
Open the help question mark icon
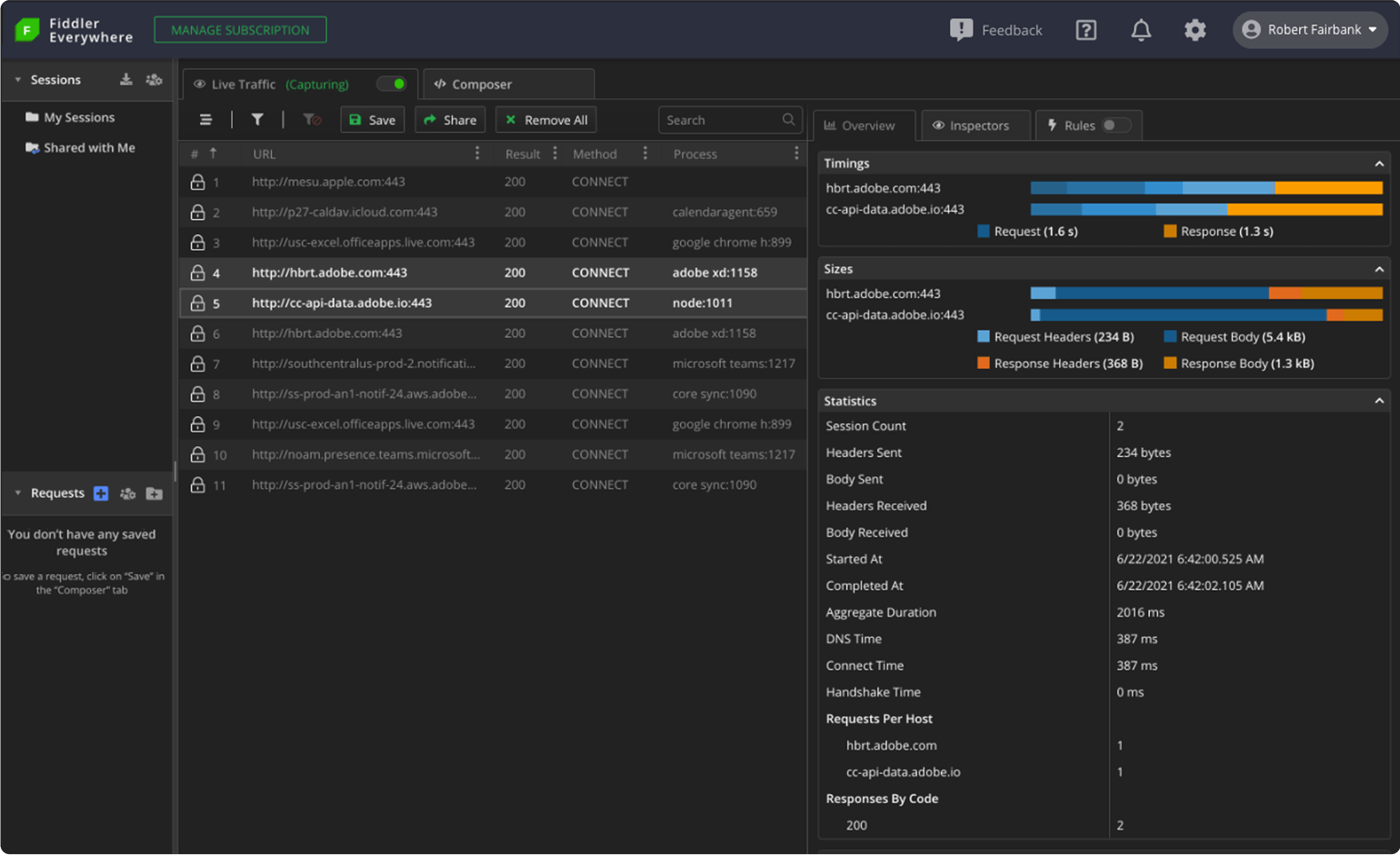click(1085, 30)
